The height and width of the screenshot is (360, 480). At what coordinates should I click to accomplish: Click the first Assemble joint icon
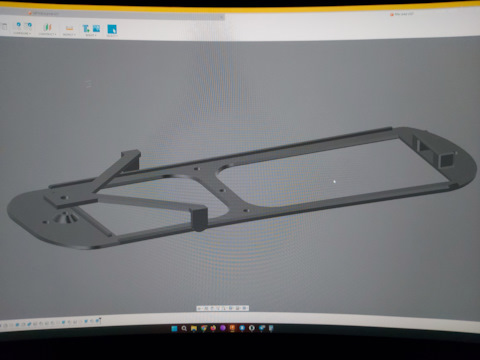pos(18,26)
